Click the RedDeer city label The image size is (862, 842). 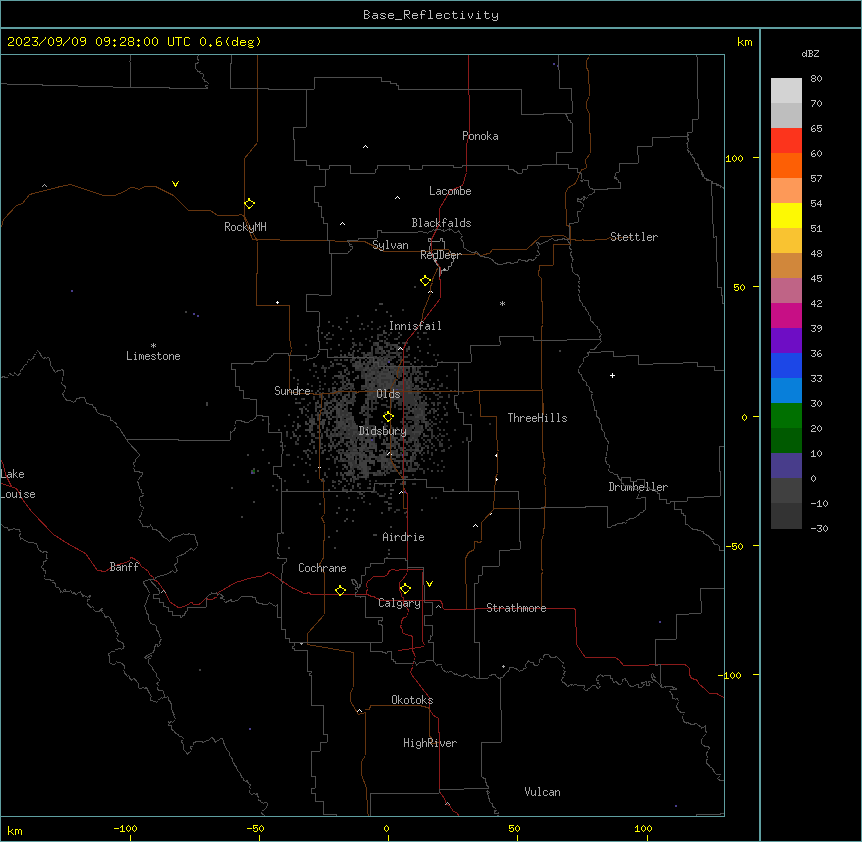click(x=440, y=255)
